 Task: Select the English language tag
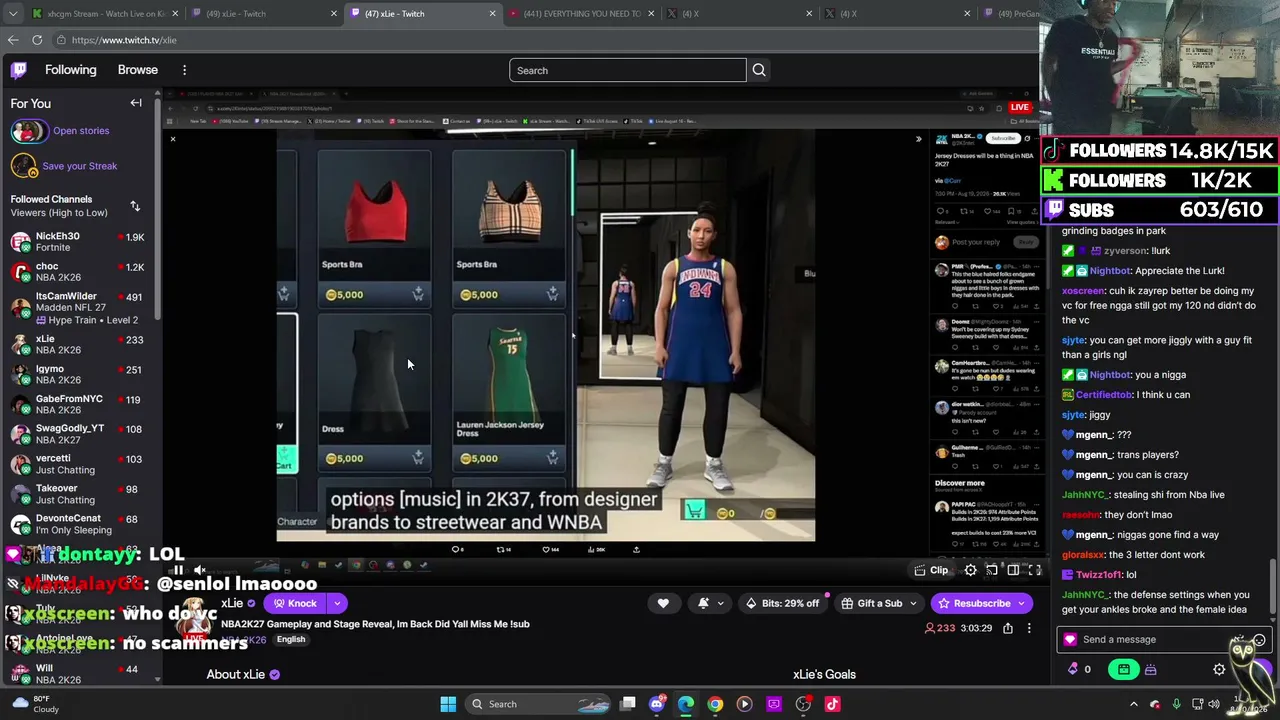tap(291, 640)
